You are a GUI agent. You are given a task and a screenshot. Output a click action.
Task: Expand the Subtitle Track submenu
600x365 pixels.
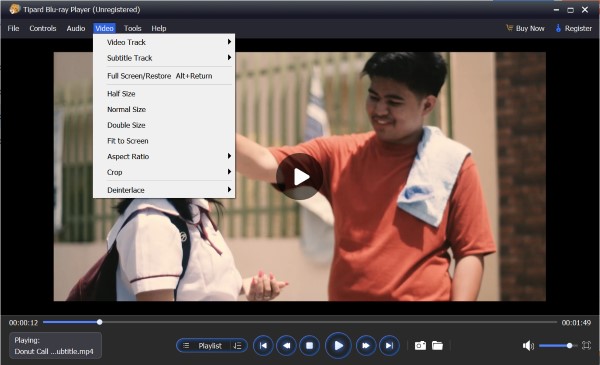(x=164, y=58)
